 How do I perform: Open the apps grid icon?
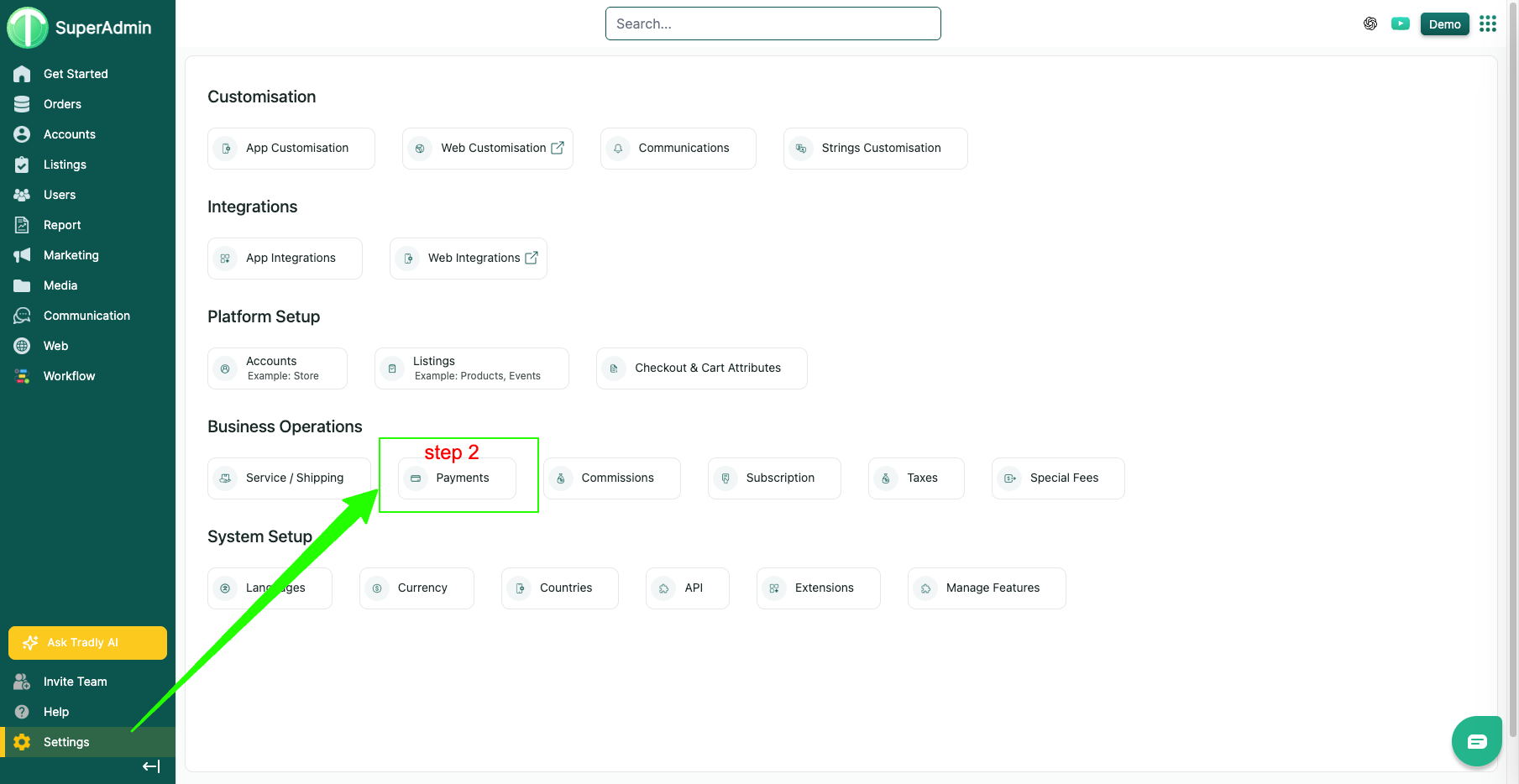(1487, 24)
